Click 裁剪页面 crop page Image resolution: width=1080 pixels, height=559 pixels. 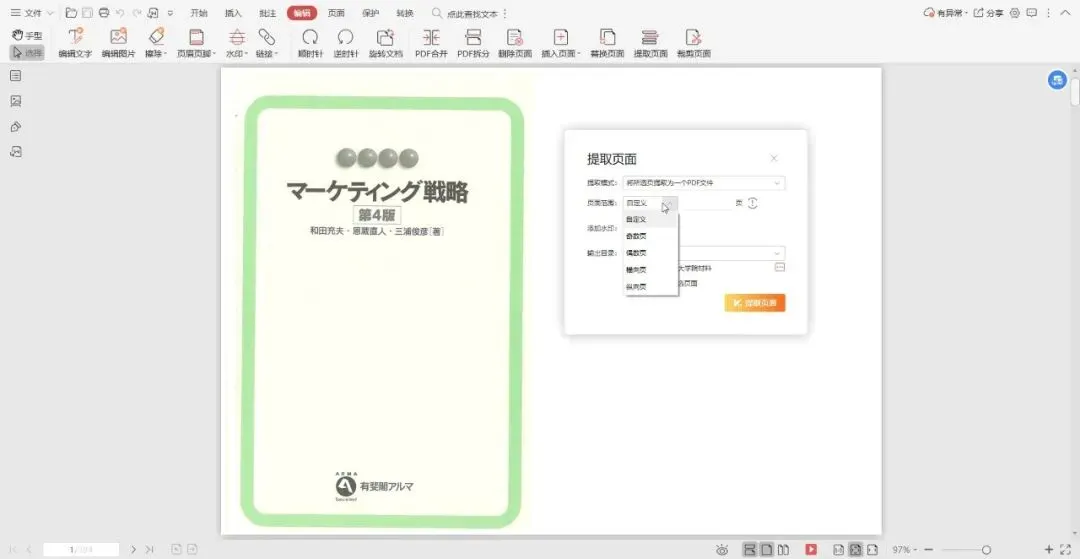pos(694,43)
